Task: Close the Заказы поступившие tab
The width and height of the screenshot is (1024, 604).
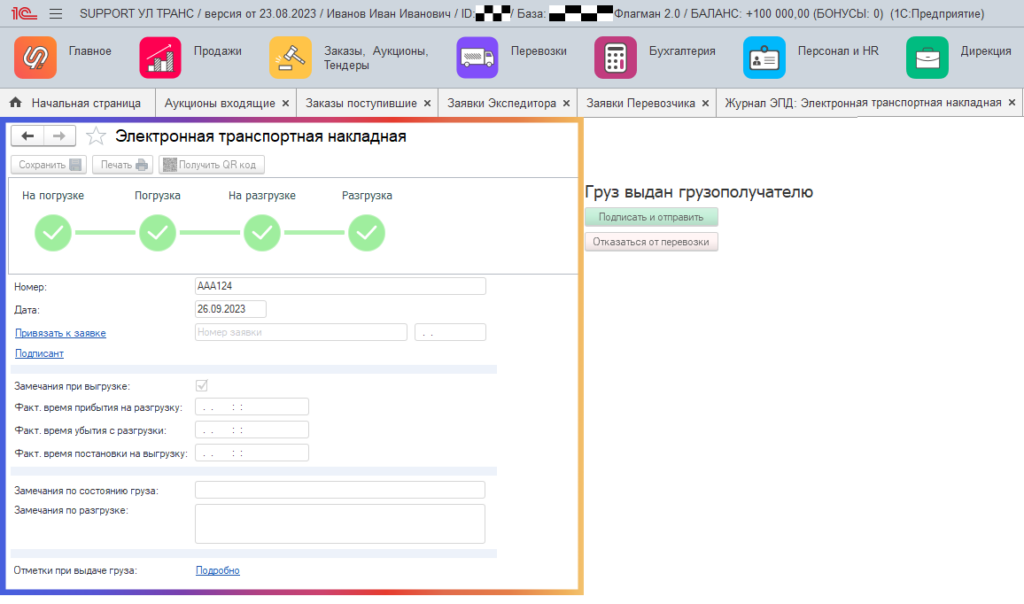Action: click(x=427, y=103)
